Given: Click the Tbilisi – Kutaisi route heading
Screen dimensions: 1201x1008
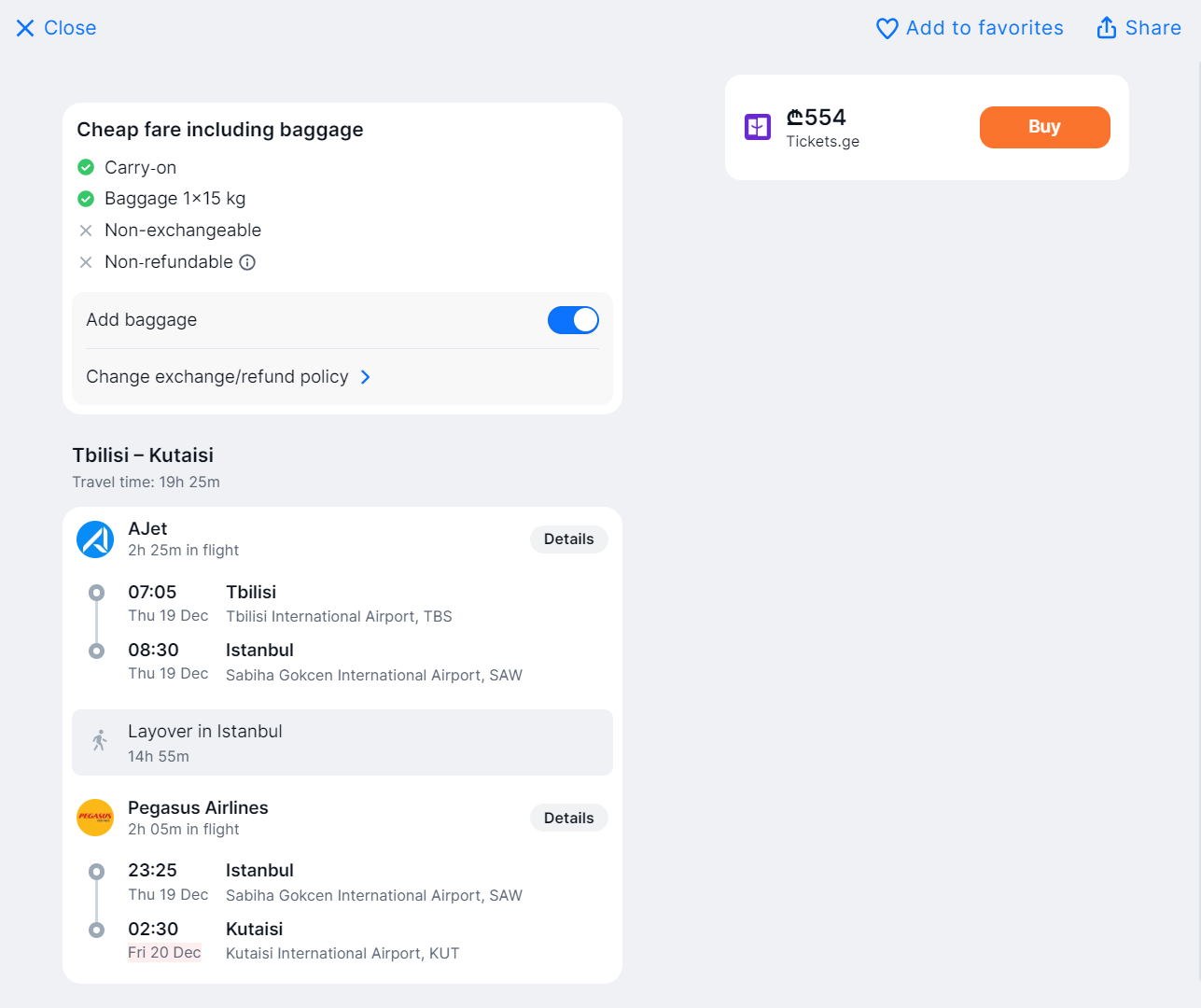Looking at the screenshot, I should (143, 455).
